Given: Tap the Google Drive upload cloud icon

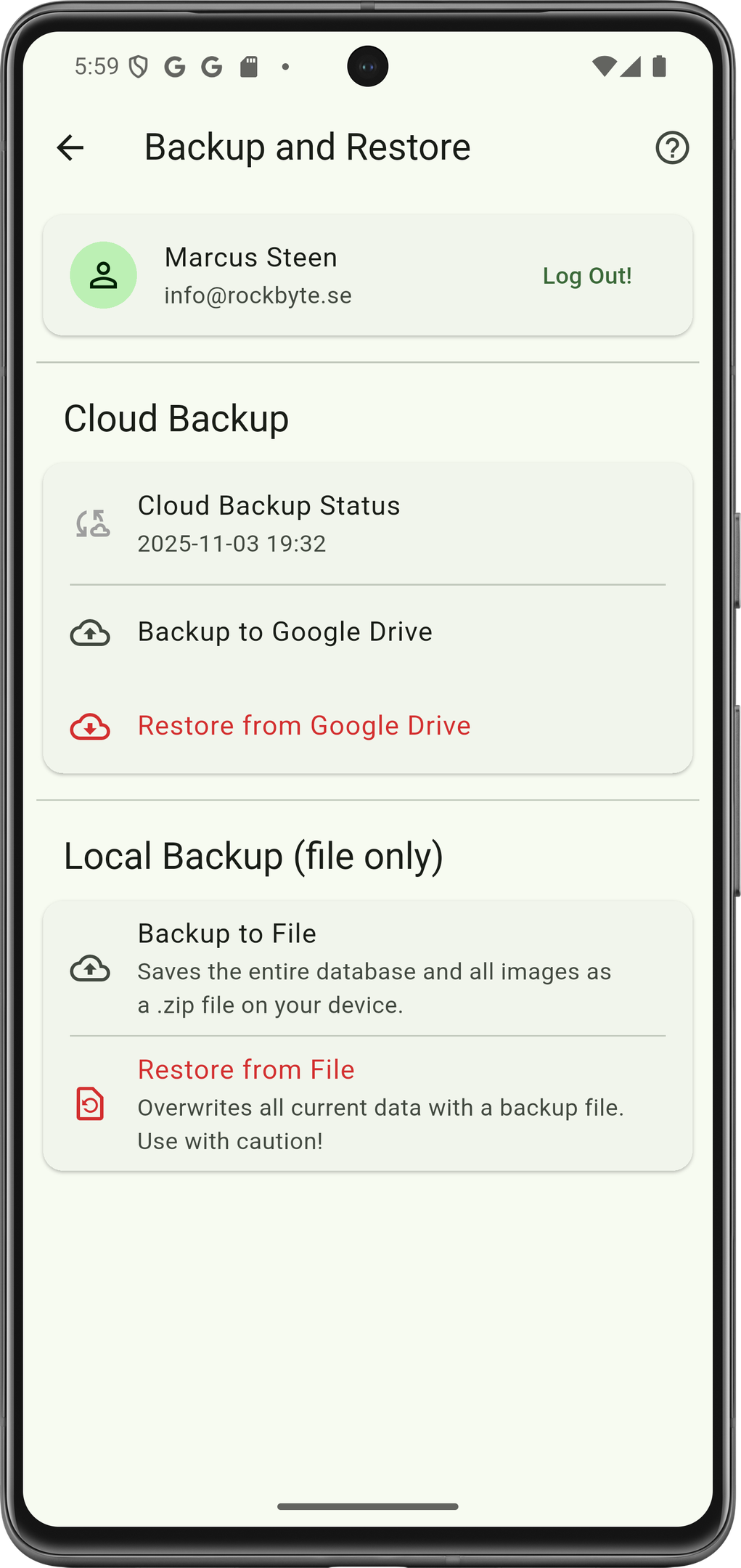Looking at the screenshot, I should [90, 633].
